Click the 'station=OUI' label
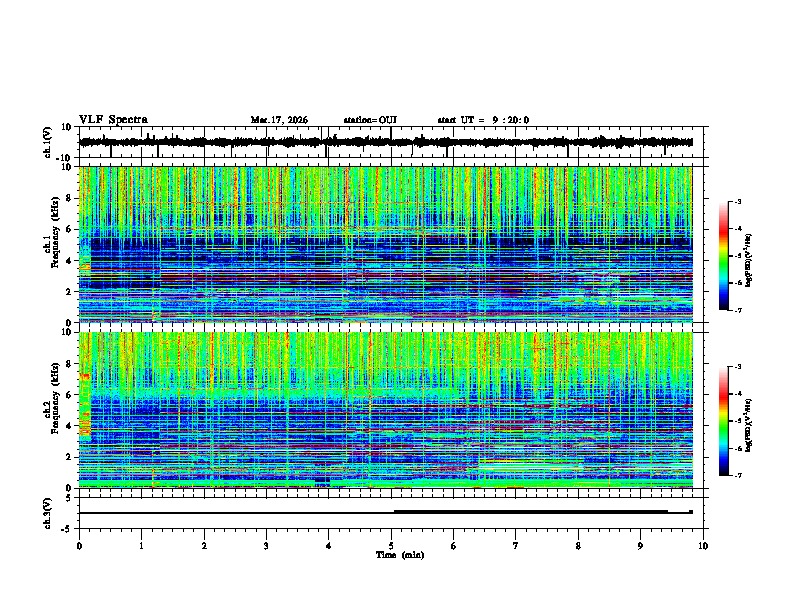This screenshot has height=612, width=792. click(370, 120)
